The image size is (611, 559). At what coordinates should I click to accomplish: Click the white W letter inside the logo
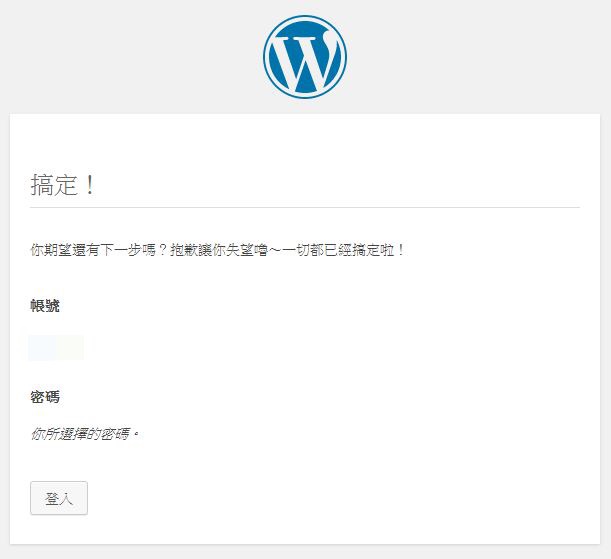306,62
